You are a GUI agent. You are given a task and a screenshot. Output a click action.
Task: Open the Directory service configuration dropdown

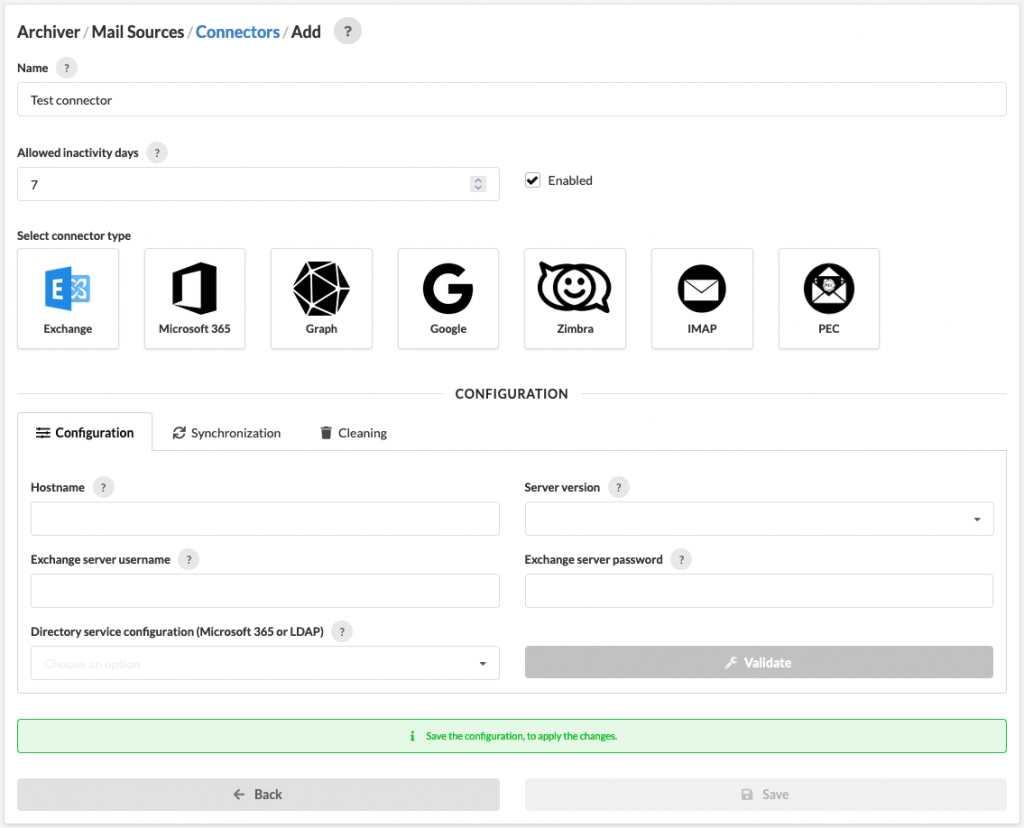(265, 663)
